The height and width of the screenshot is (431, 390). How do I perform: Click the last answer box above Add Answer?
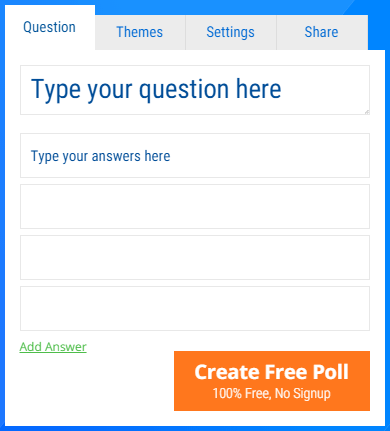195,309
